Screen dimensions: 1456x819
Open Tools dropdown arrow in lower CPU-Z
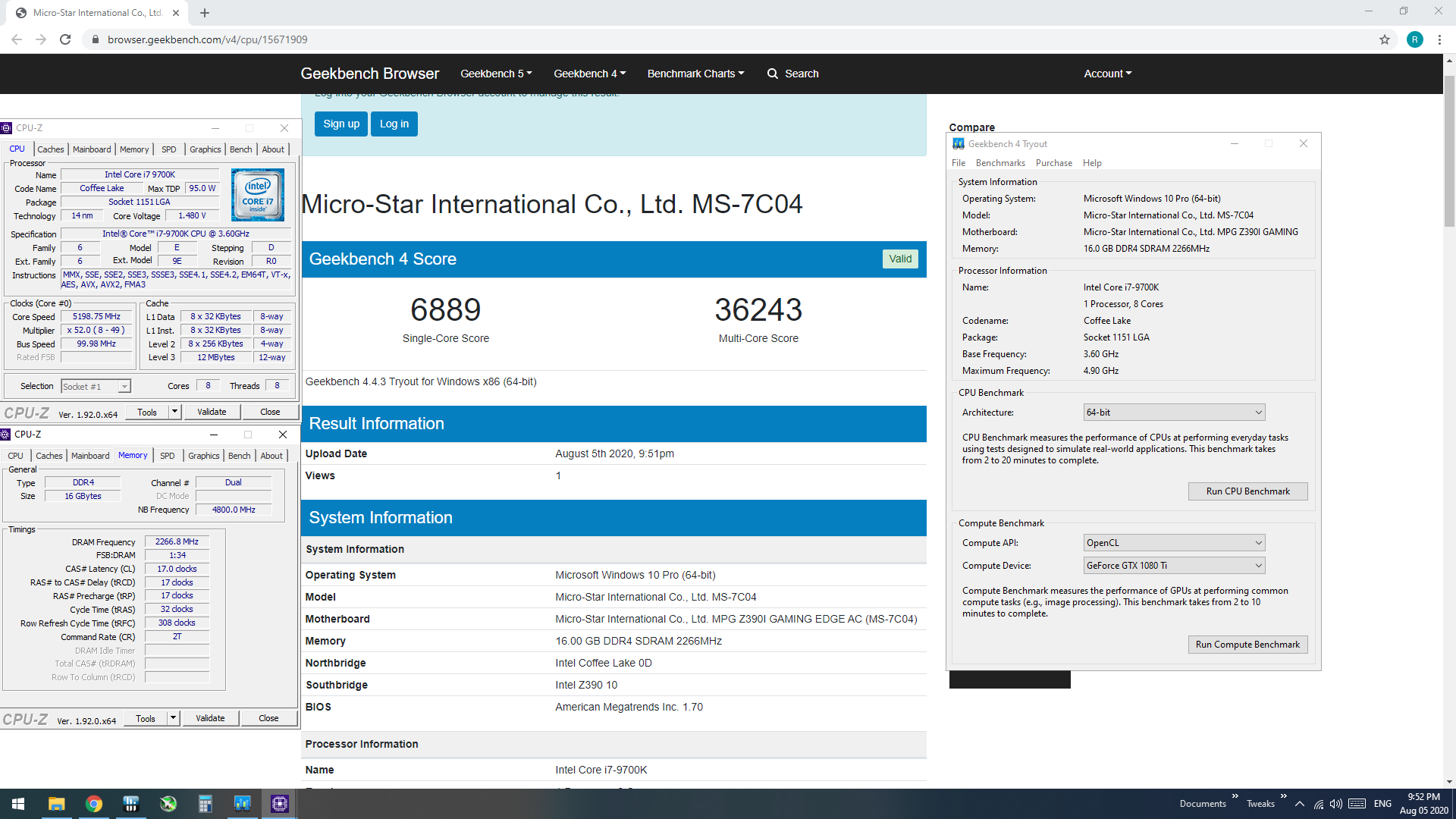pos(173,718)
